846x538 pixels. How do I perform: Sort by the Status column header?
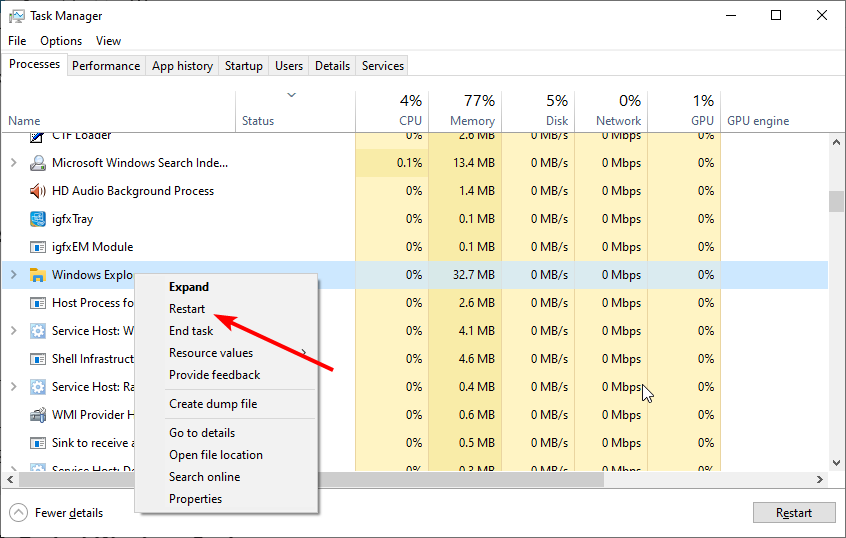coord(258,121)
